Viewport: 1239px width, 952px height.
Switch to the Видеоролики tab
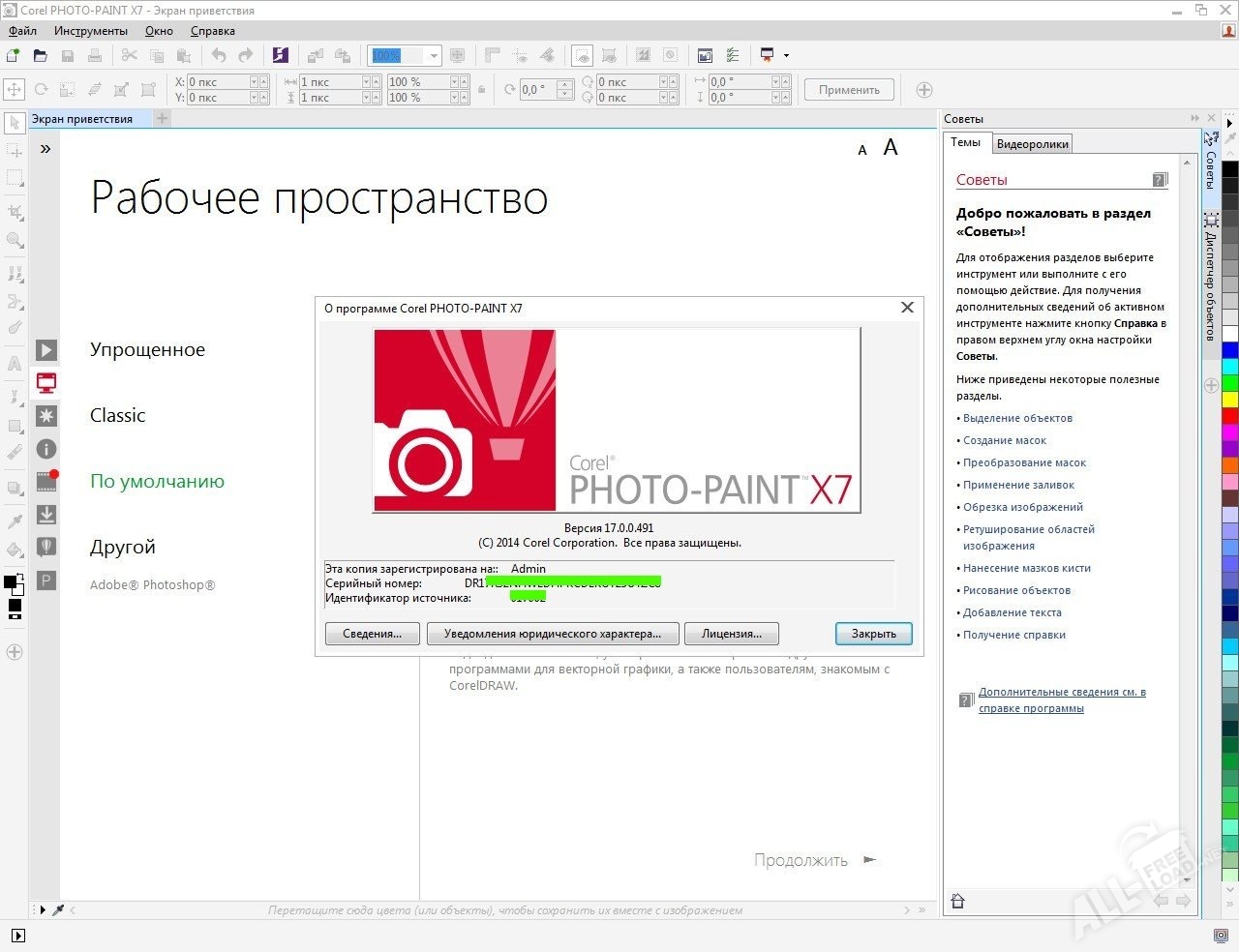[1032, 144]
